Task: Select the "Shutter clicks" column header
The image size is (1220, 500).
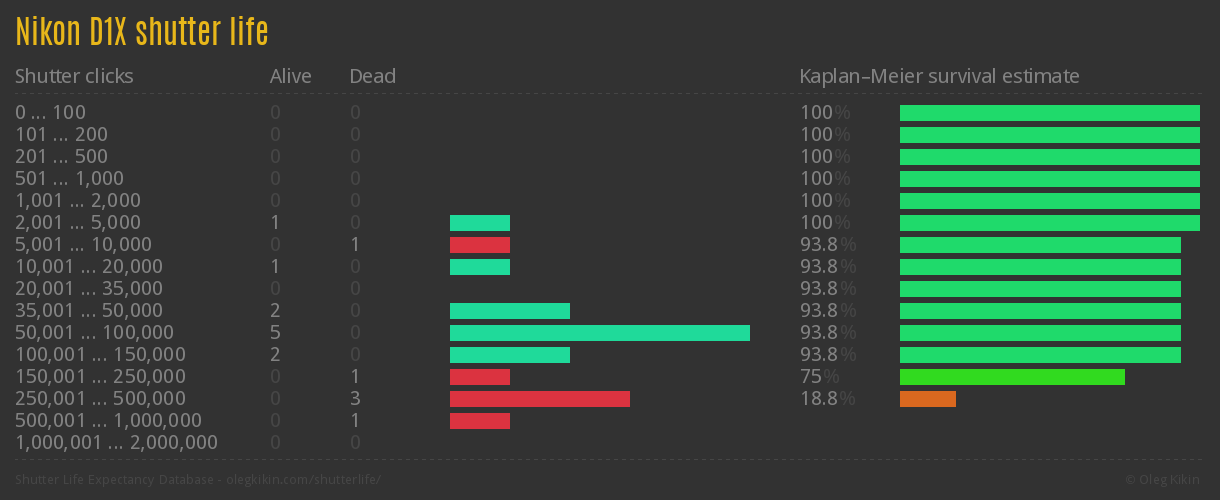Action: point(74,76)
